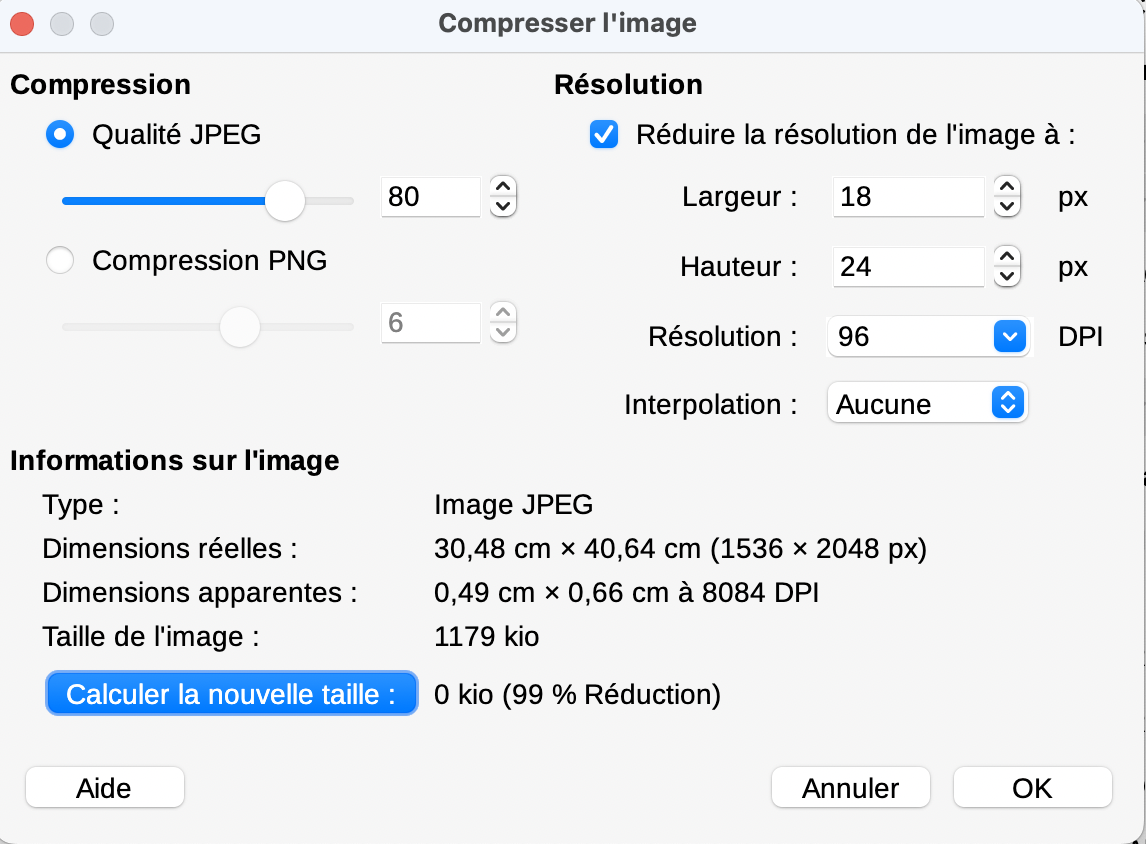Confirm with the OK button

(x=1033, y=788)
